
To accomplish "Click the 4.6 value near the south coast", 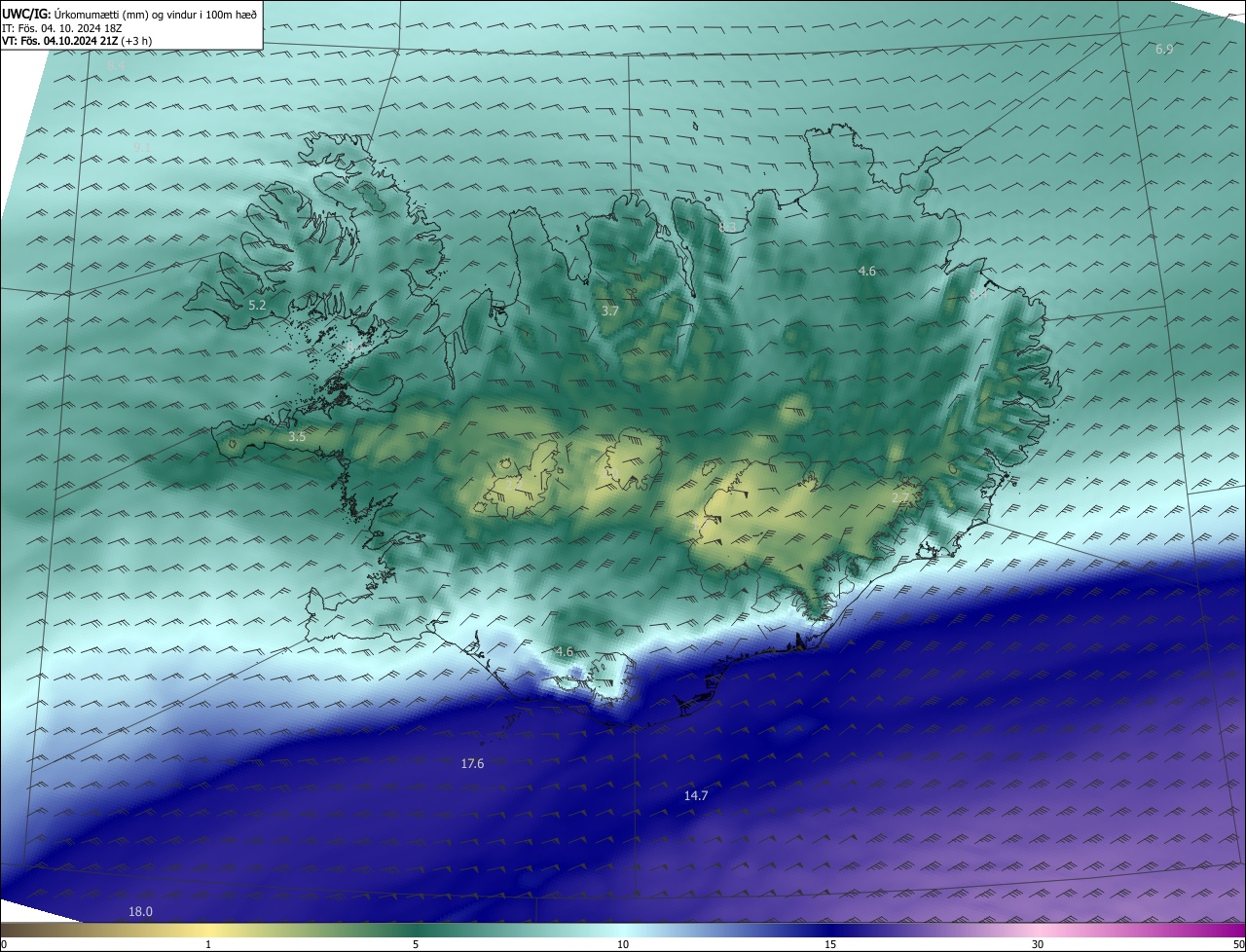I will click(x=564, y=651).
